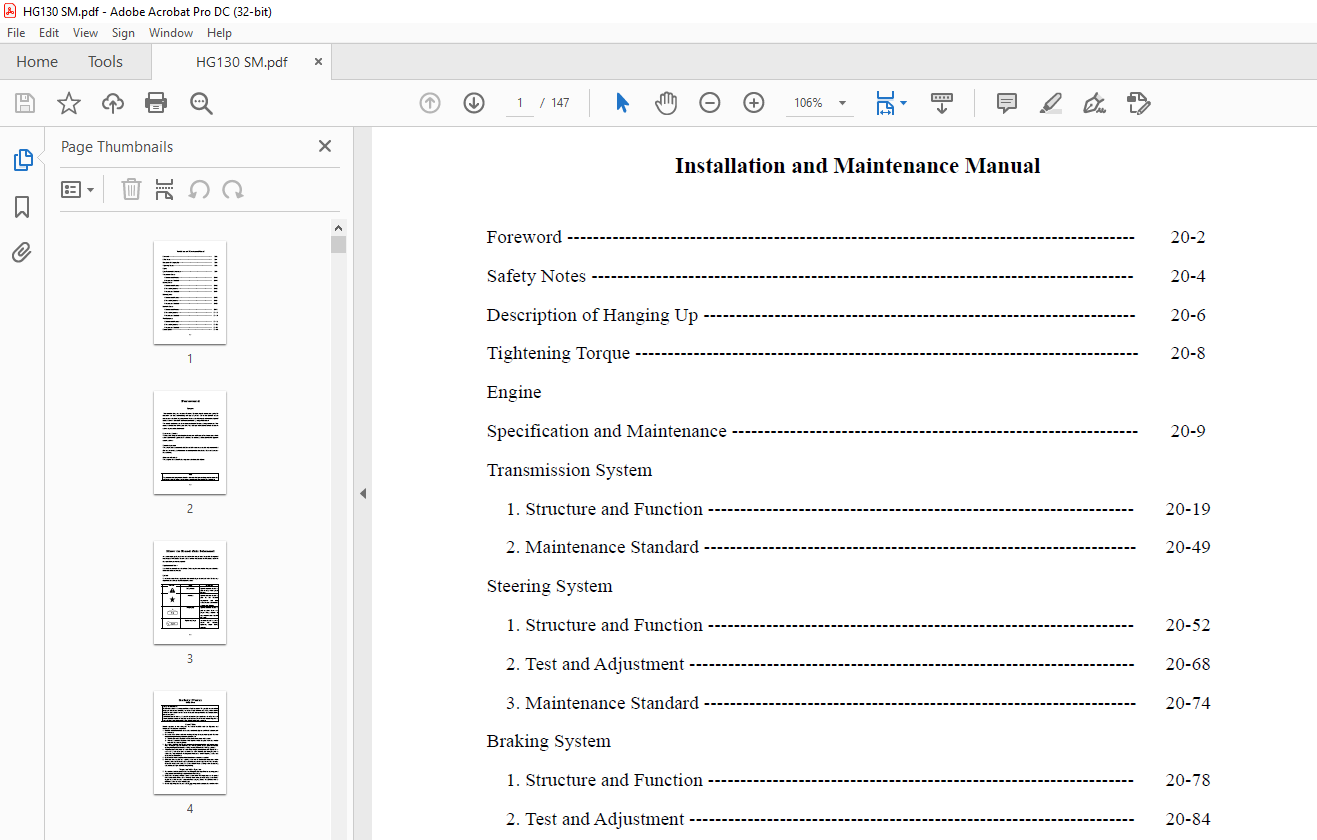Image resolution: width=1317 pixels, height=840 pixels.
Task: Click the page number input field
Action: click(520, 103)
